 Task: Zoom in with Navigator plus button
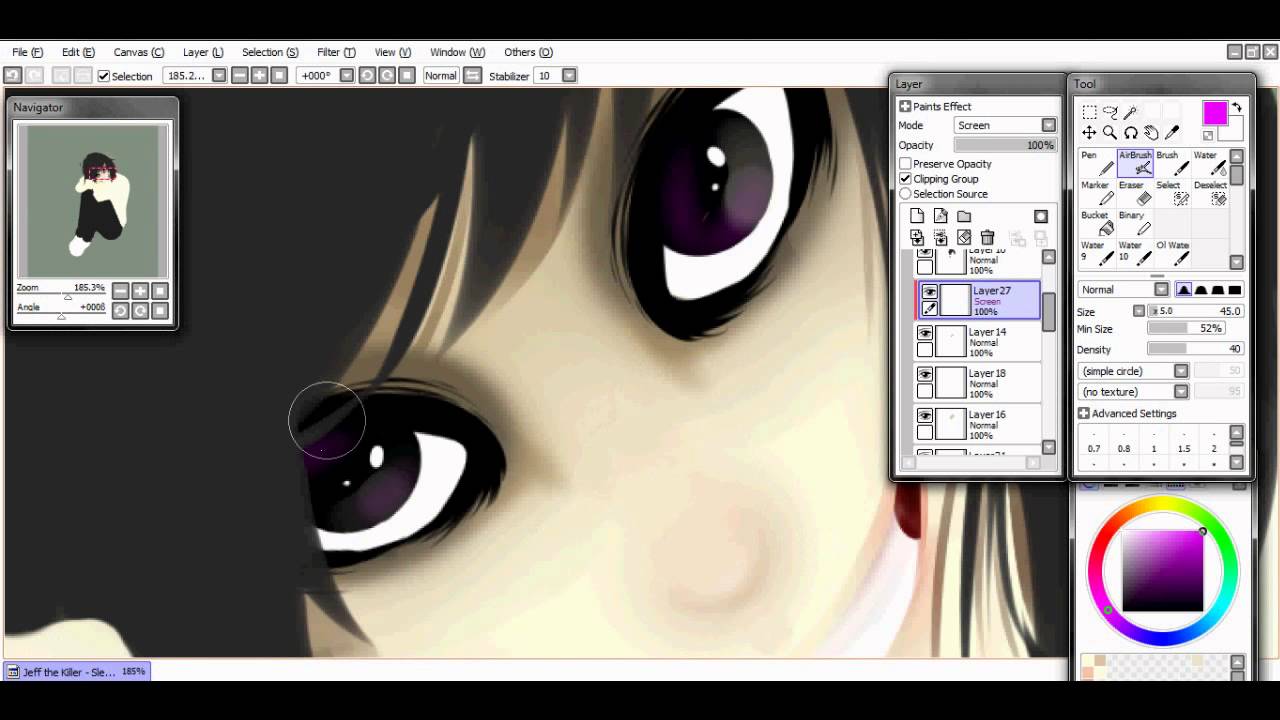click(140, 291)
